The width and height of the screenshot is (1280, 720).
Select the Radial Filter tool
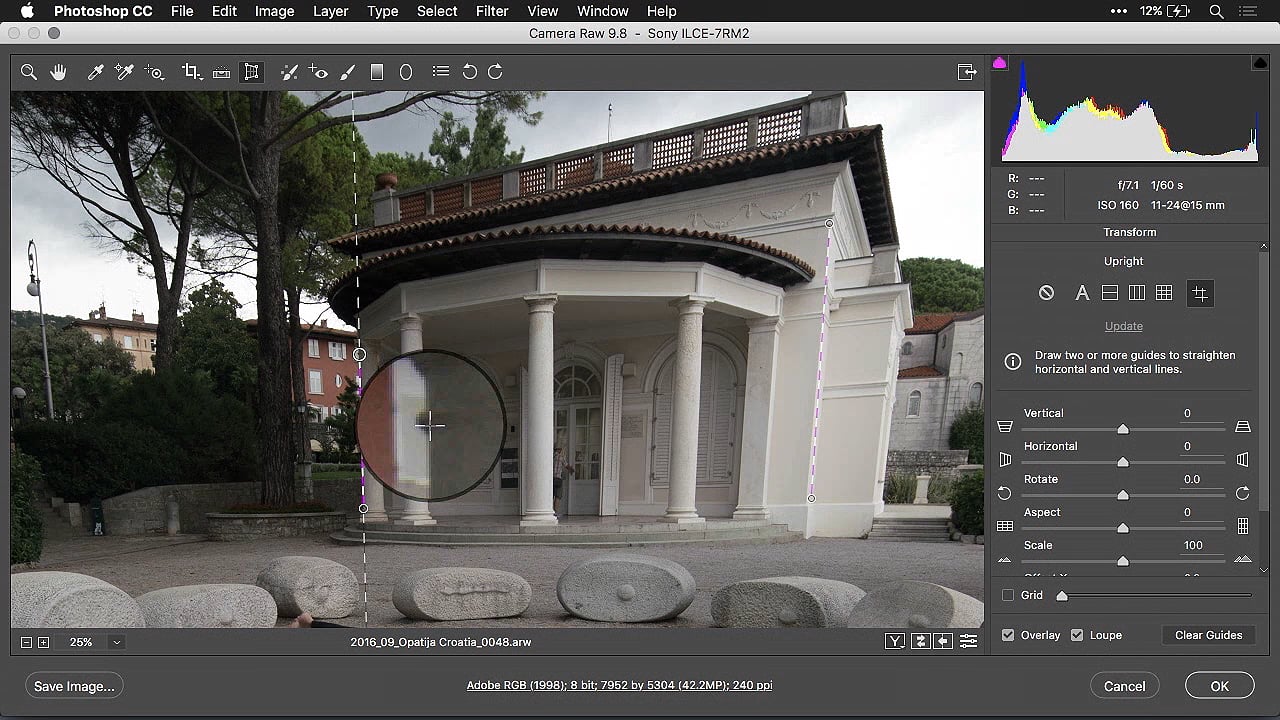406,72
